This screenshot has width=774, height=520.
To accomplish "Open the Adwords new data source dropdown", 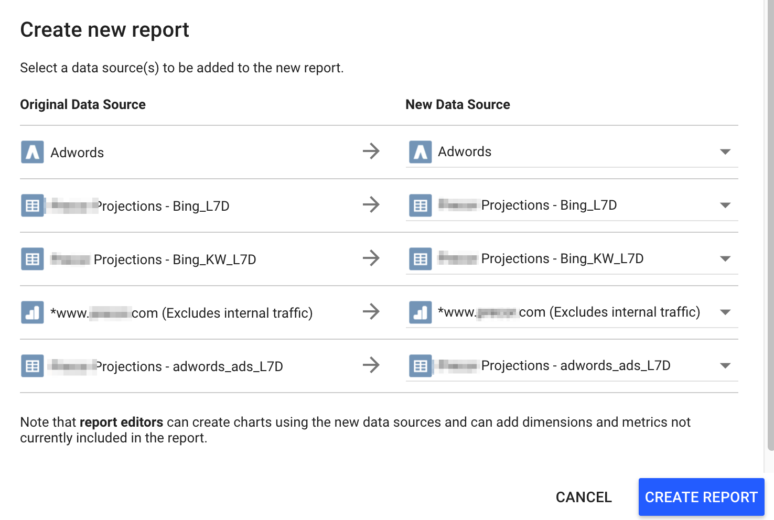I will (x=572, y=152).
